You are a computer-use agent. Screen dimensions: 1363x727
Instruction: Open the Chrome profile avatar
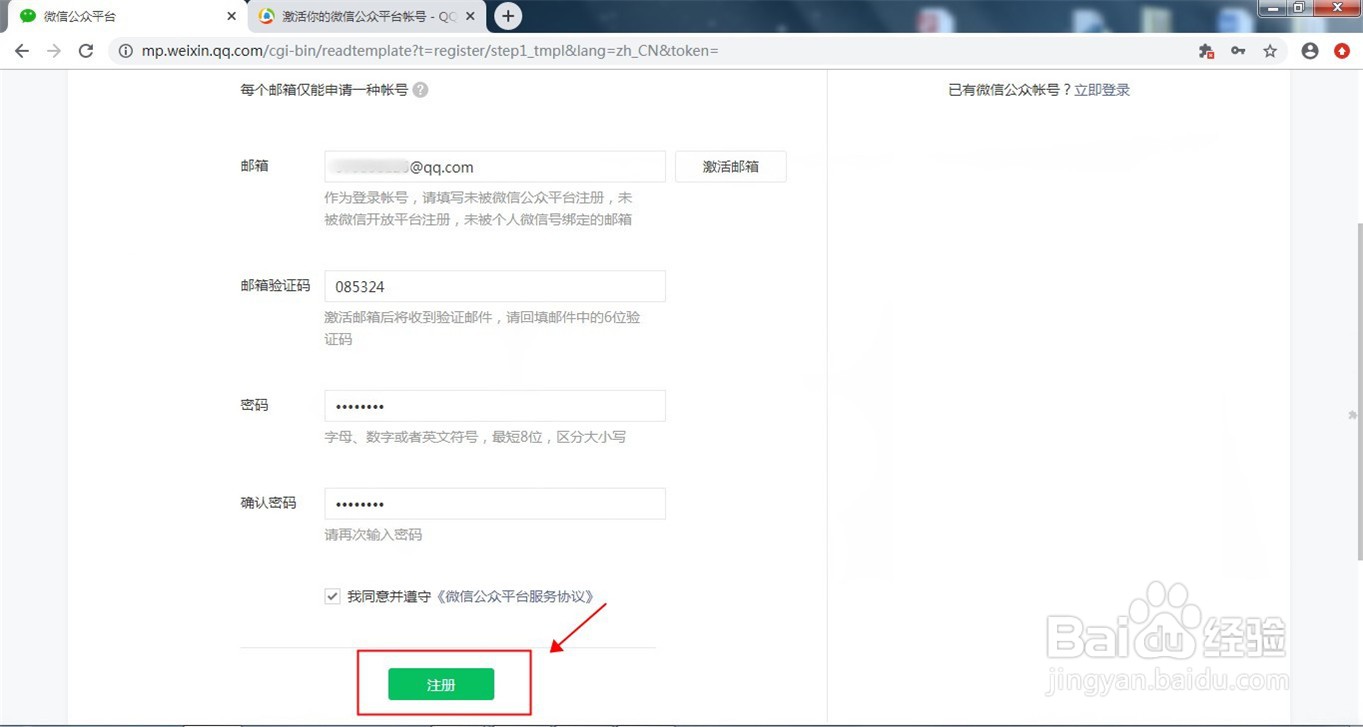click(x=1310, y=51)
